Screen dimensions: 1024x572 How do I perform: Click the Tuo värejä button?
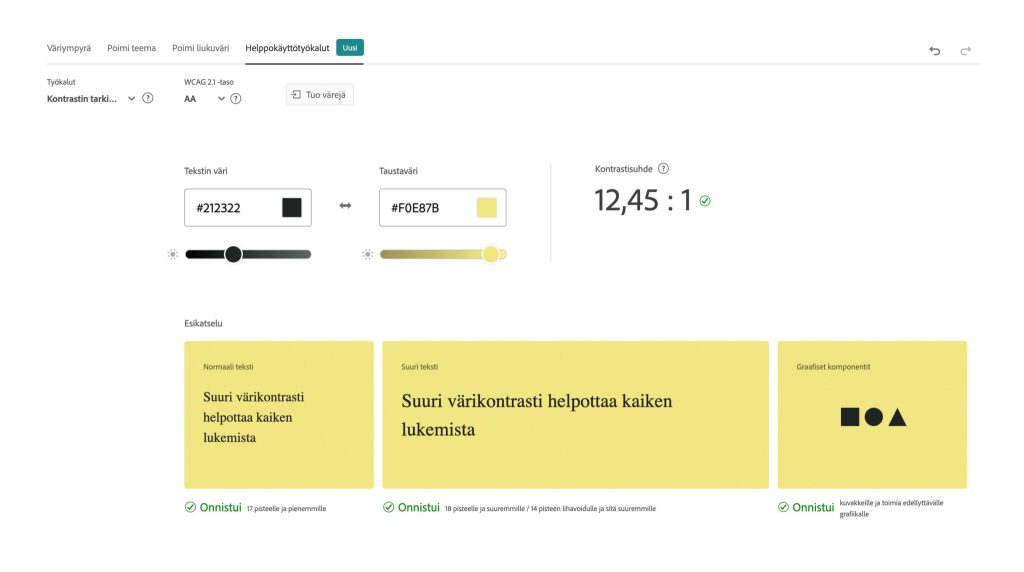(320, 95)
